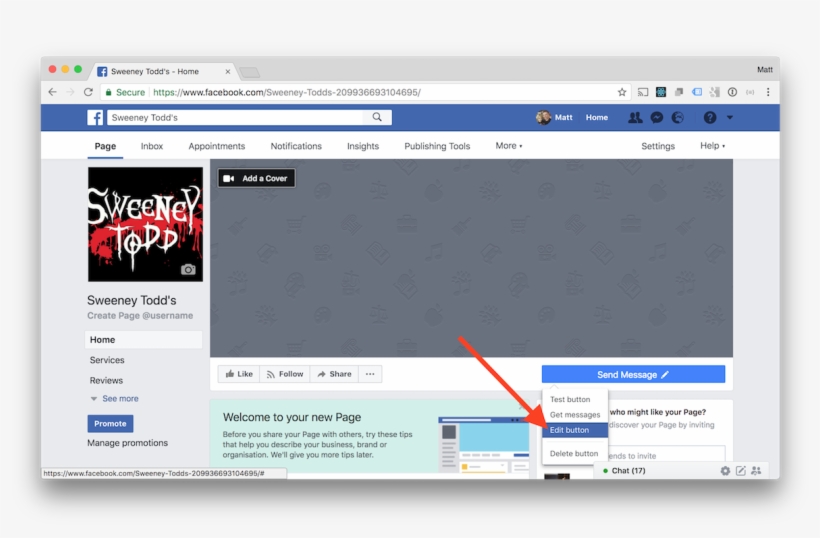Click the browser address bar URL

click(x=287, y=93)
